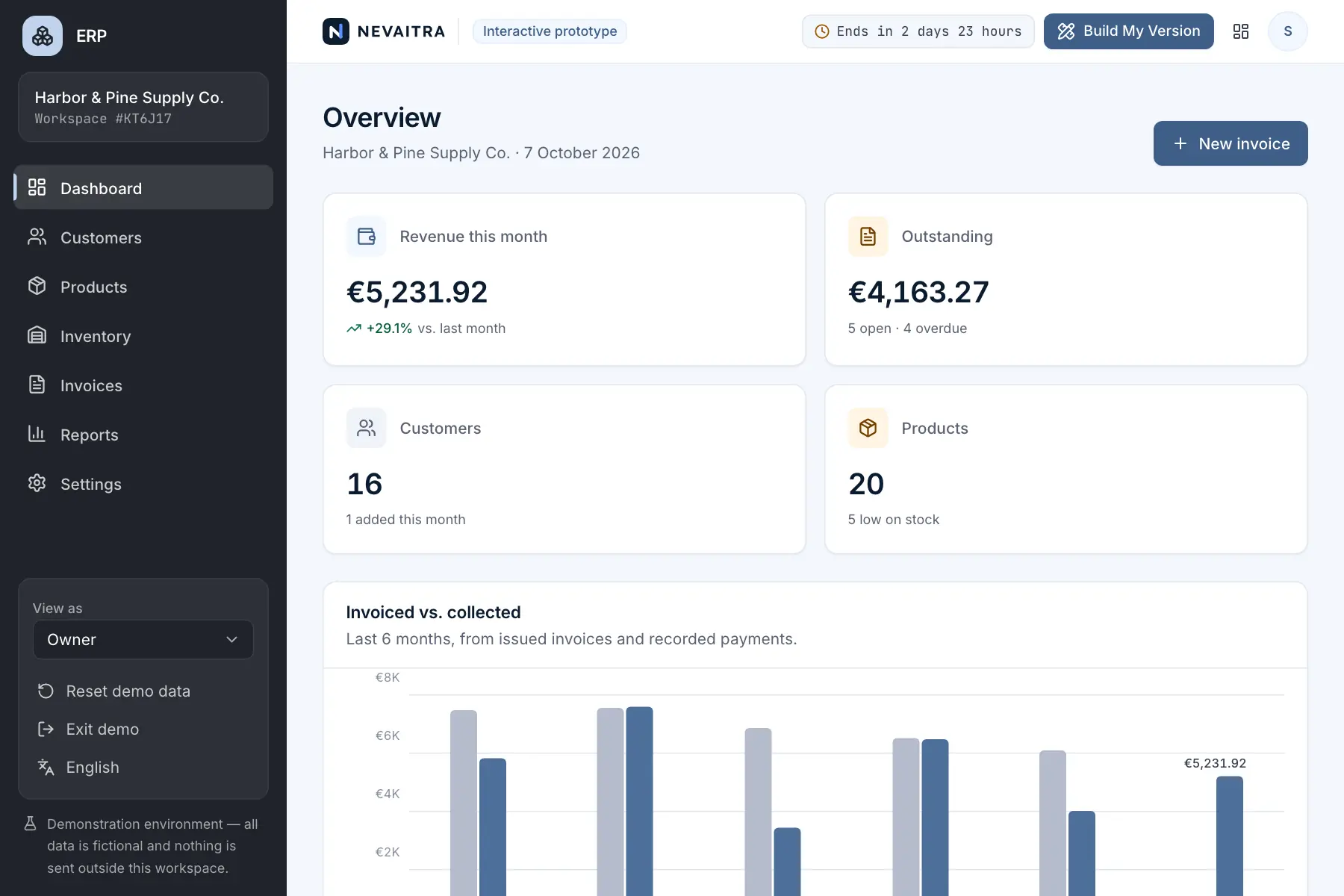The image size is (1344, 896).
Task: Click the ERP cubes logo icon
Action: point(43,36)
